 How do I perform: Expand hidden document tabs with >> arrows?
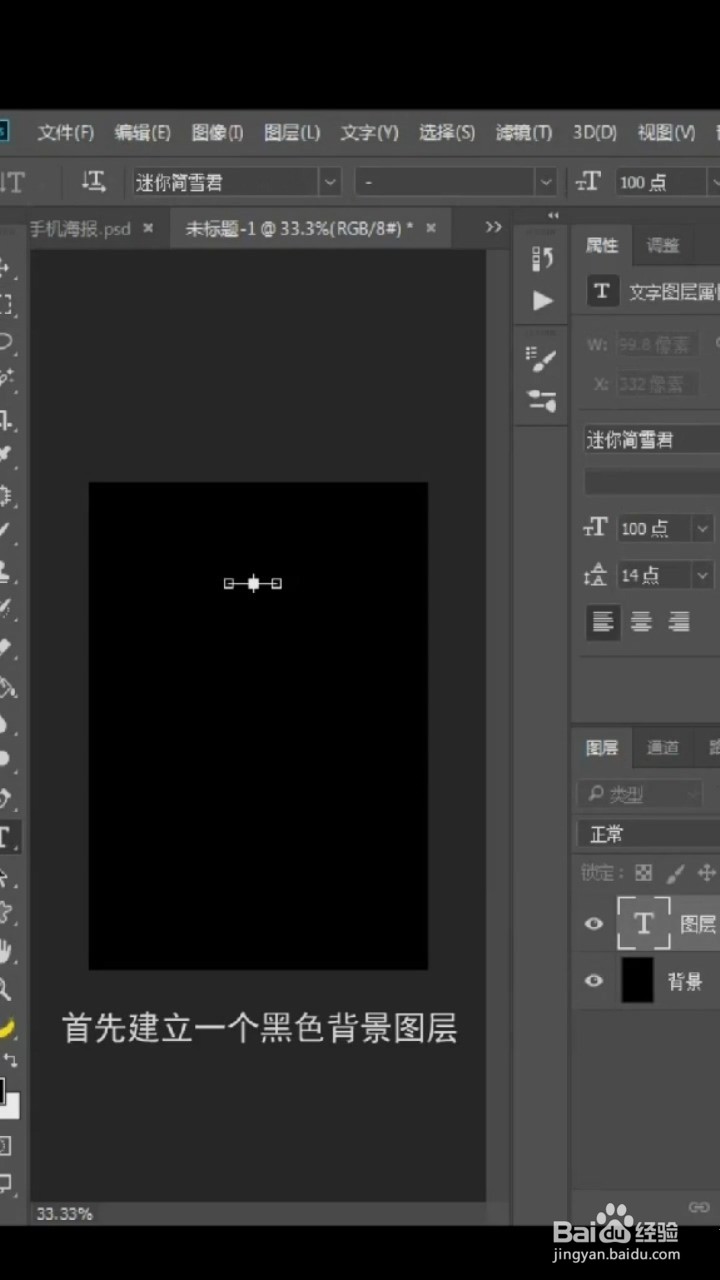pos(493,228)
